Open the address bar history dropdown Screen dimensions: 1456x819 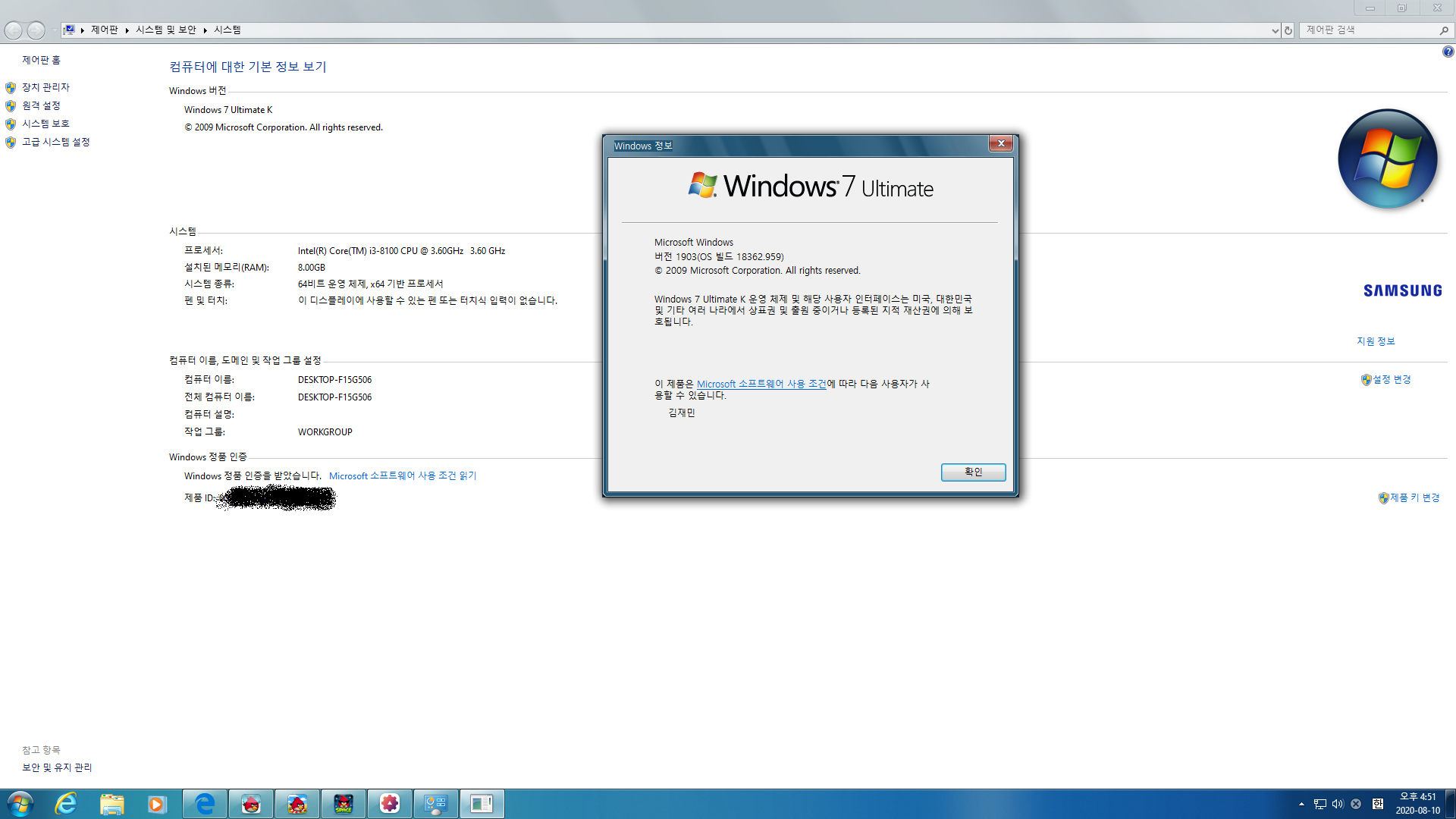coord(1275,30)
